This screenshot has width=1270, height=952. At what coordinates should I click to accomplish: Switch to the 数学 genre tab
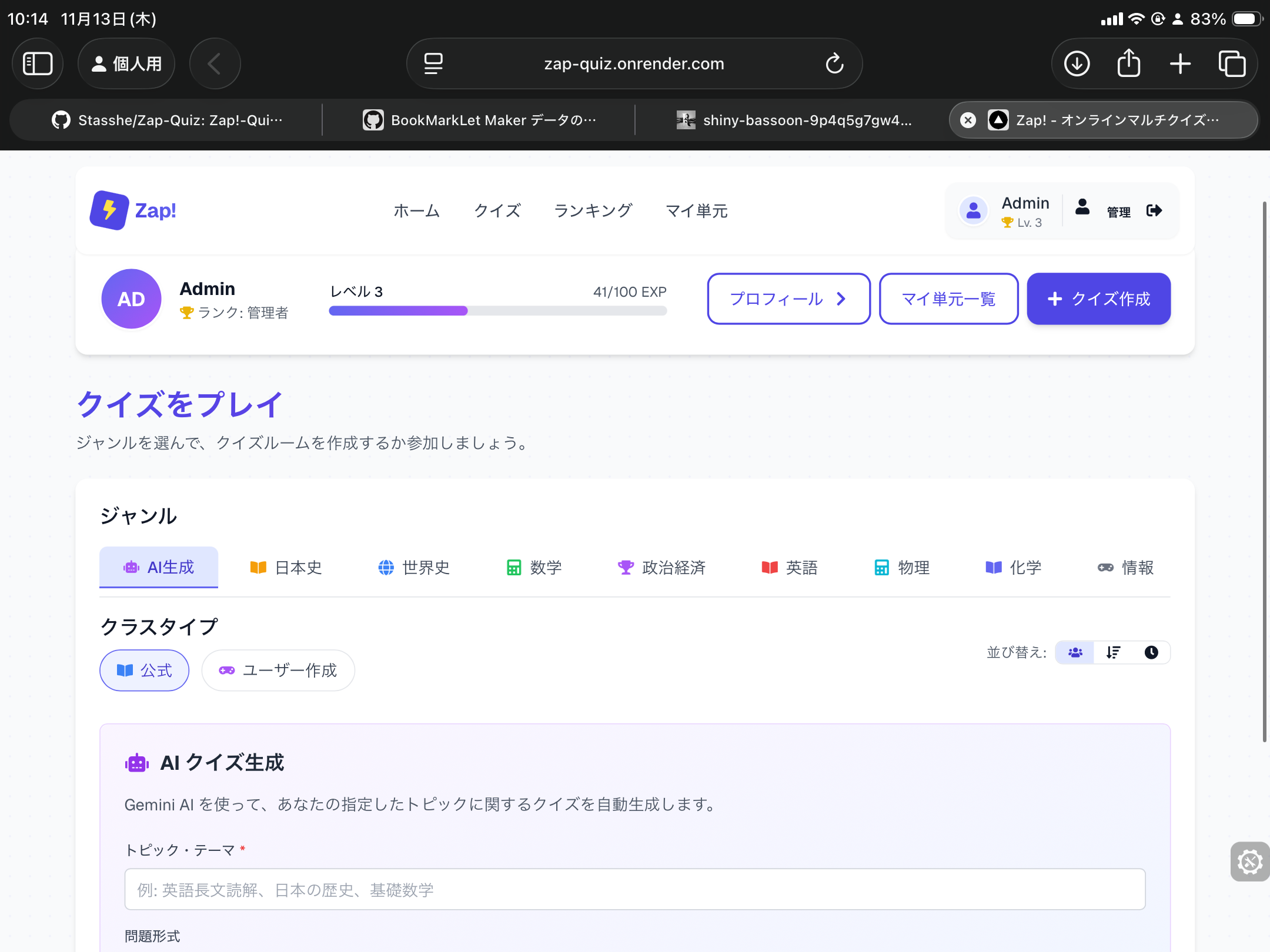click(x=534, y=567)
